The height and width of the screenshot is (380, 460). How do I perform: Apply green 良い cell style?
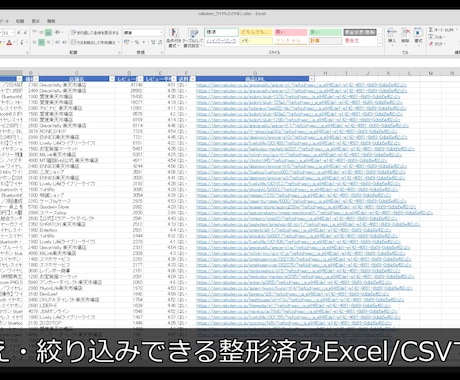tap(325, 32)
